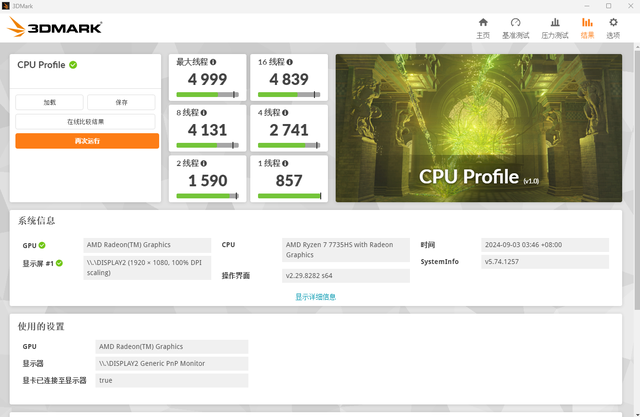Click info icon beside 4 线程
The width and height of the screenshot is (640, 417).
[285, 113]
